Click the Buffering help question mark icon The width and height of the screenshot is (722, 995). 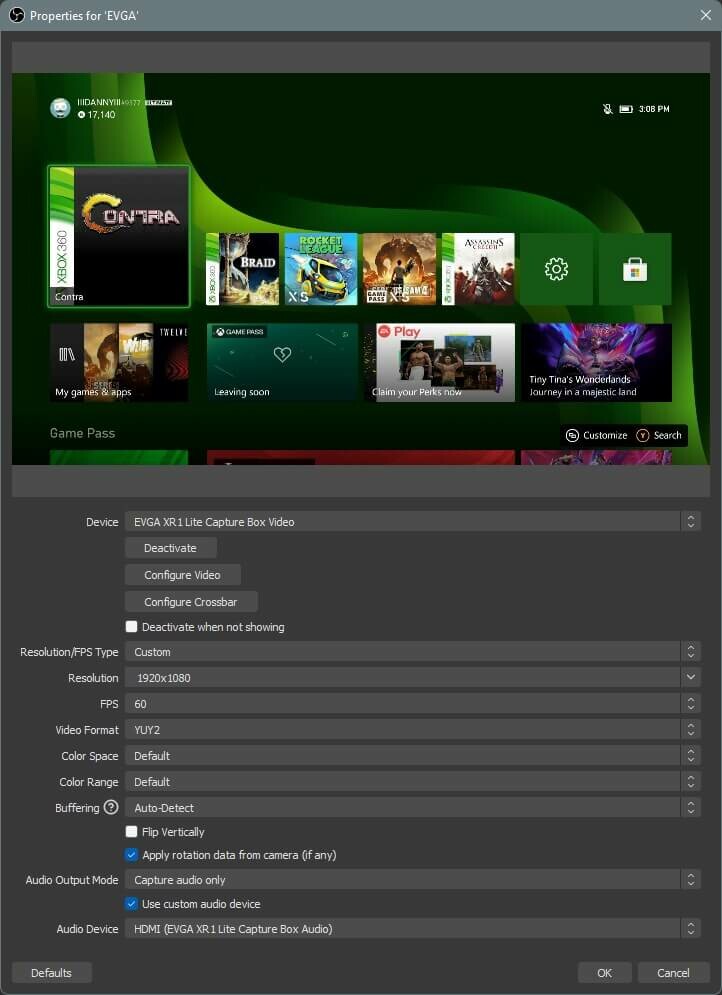click(111, 808)
